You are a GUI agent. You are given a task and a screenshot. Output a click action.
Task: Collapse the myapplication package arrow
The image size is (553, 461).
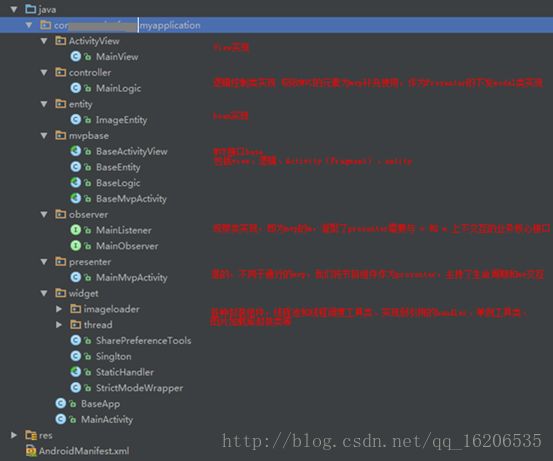tap(29, 25)
